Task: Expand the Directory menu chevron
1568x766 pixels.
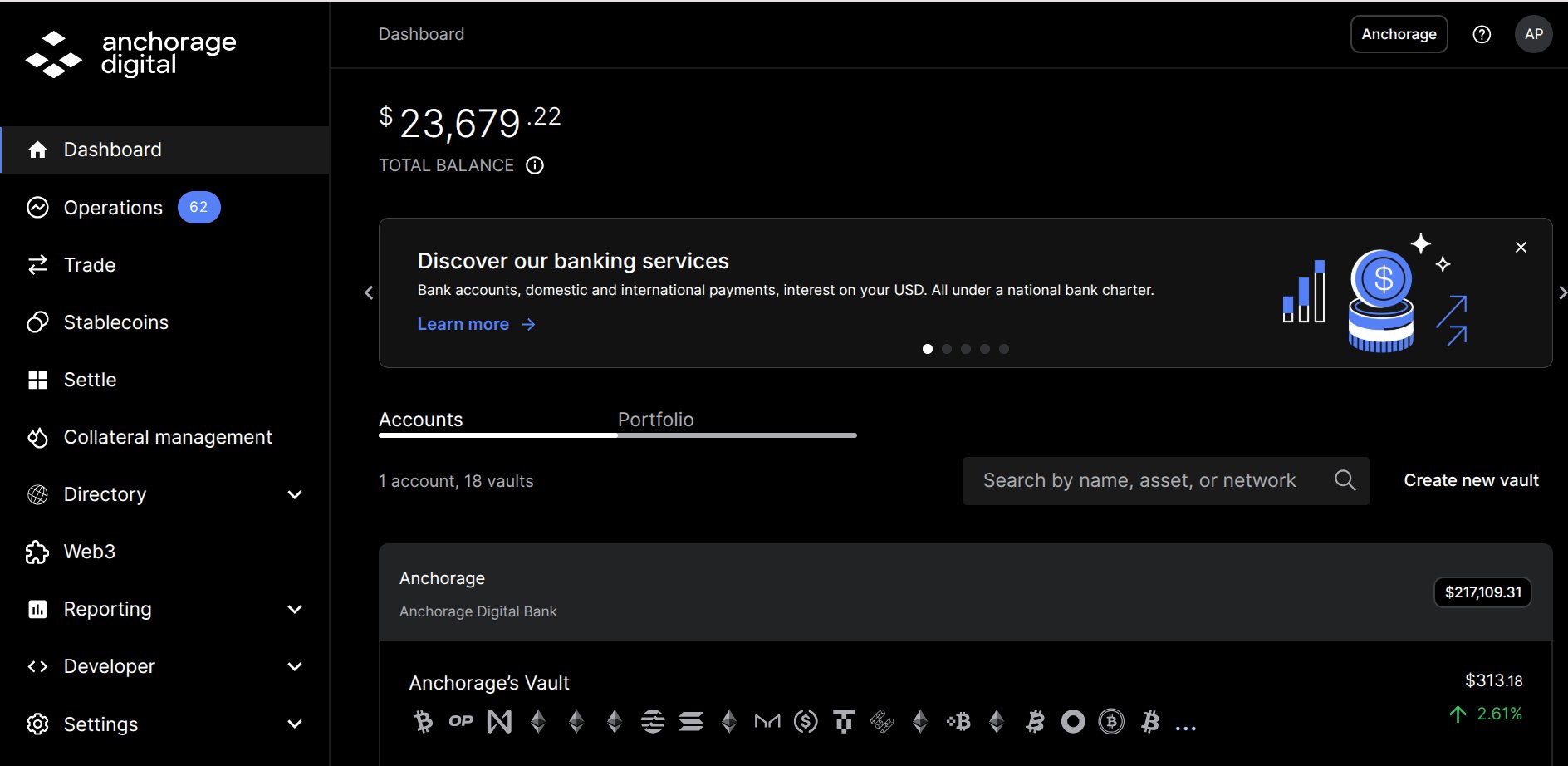Action: [x=295, y=495]
